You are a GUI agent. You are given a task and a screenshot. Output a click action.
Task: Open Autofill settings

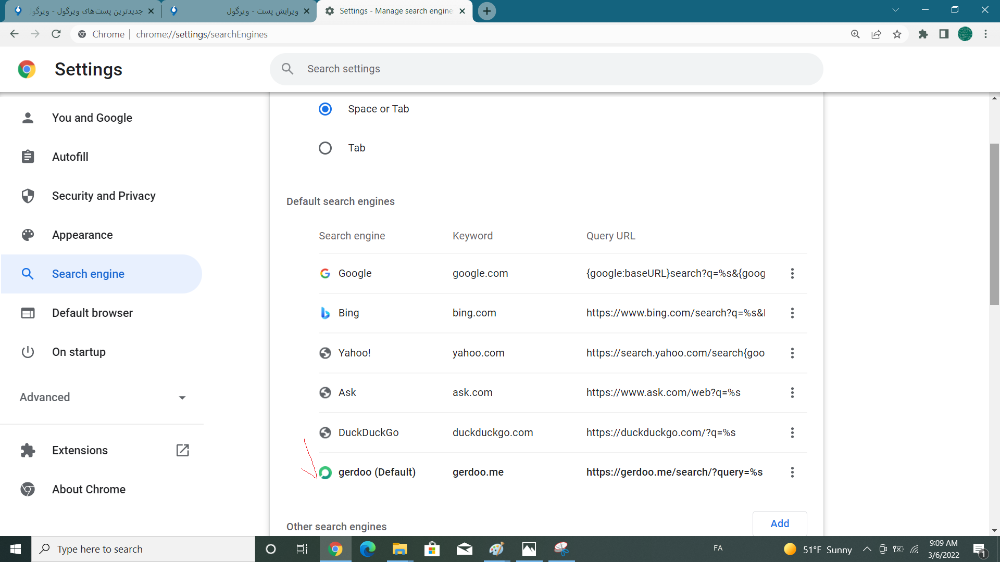[x=70, y=157]
